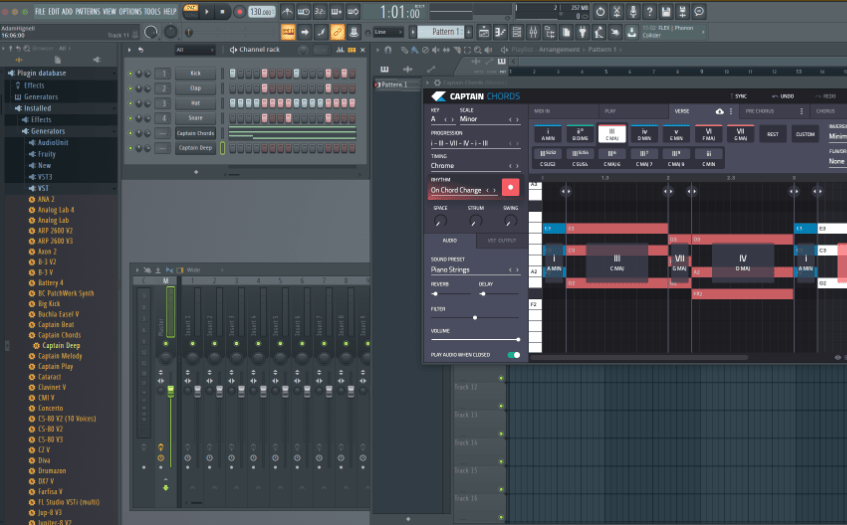
Task: Open the metronome toggle in top toolbar
Action: [x=287, y=11]
